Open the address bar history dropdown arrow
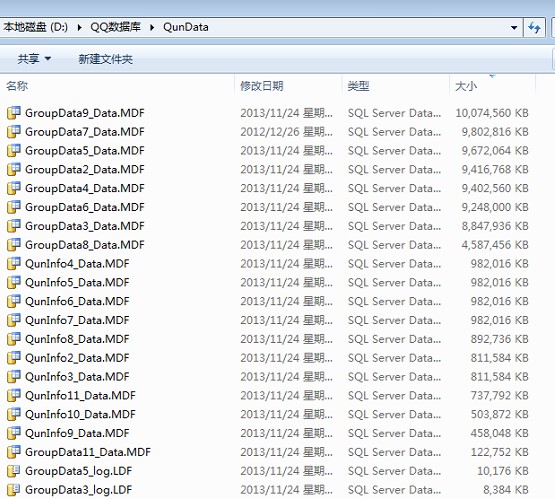This screenshot has height=499, width=555. (x=514, y=27)
